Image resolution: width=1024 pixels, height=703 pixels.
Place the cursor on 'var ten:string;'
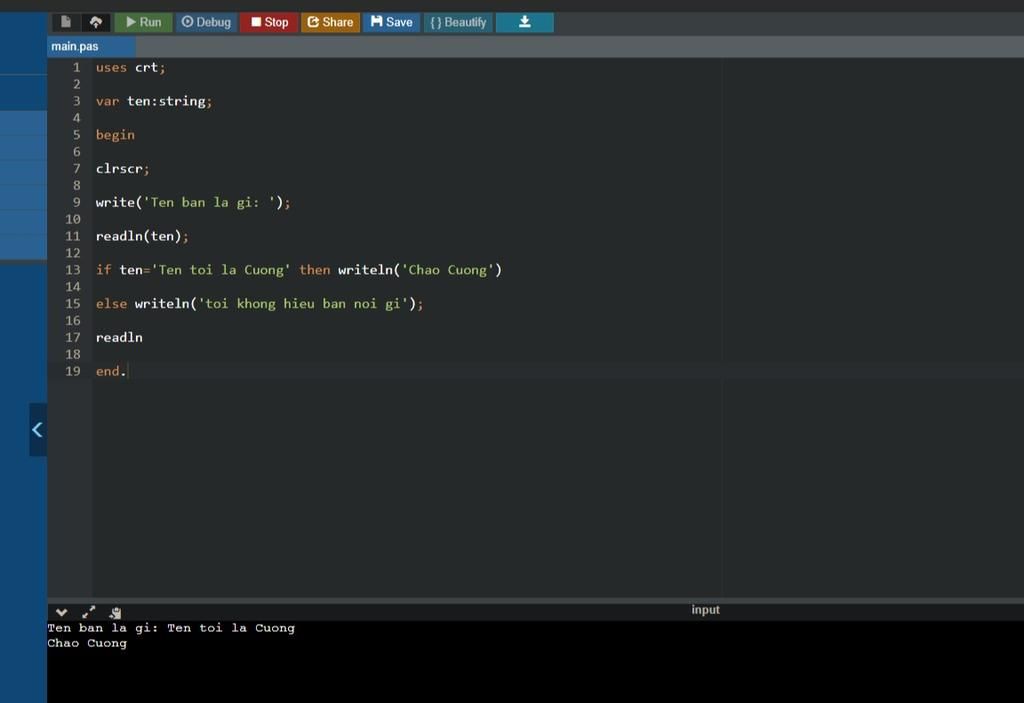[154, 101]
